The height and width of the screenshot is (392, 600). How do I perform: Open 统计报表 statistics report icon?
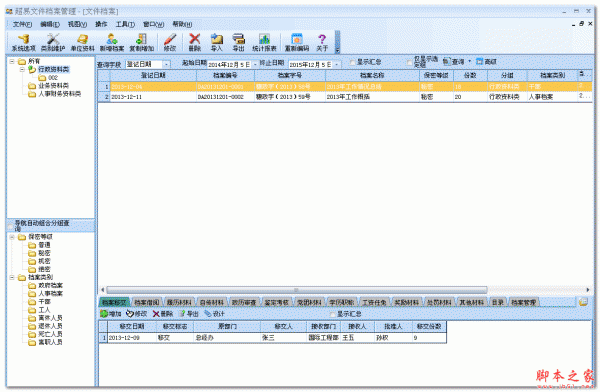tap(264, 42)
